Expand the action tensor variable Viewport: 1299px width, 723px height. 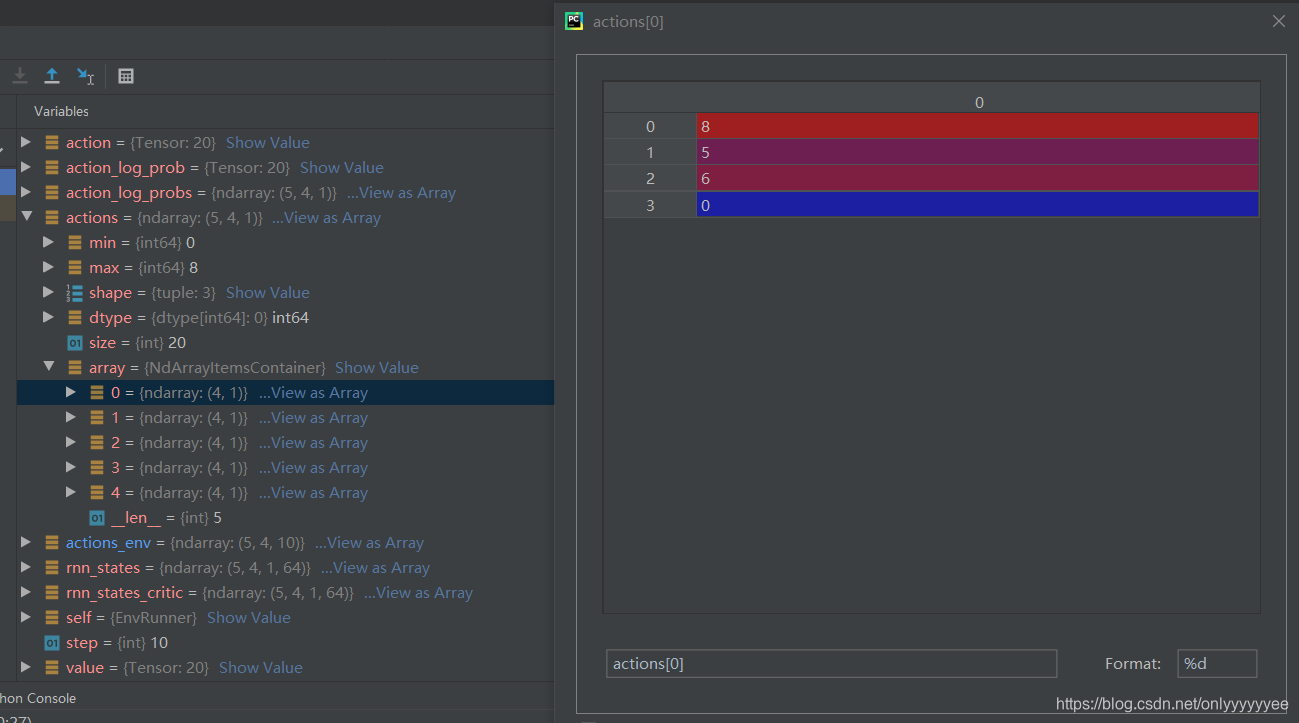(x=26, y=142)
